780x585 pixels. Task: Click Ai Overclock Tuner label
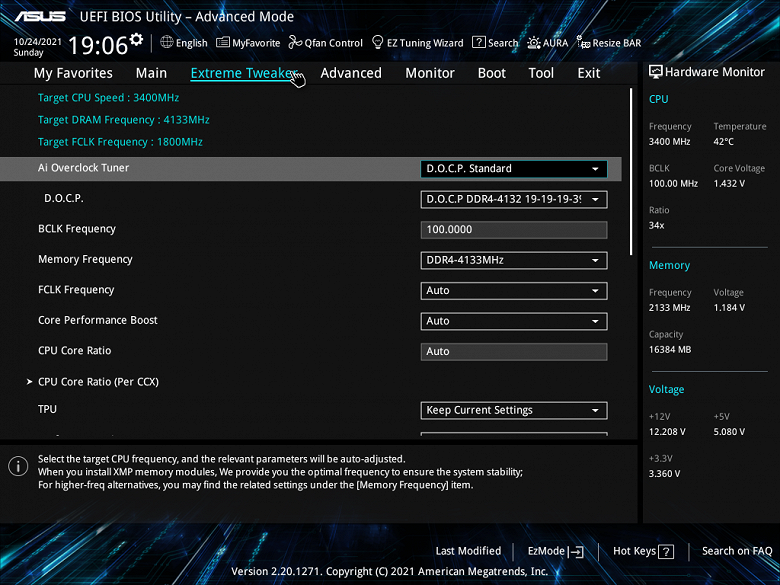click(x=83, y=168)
